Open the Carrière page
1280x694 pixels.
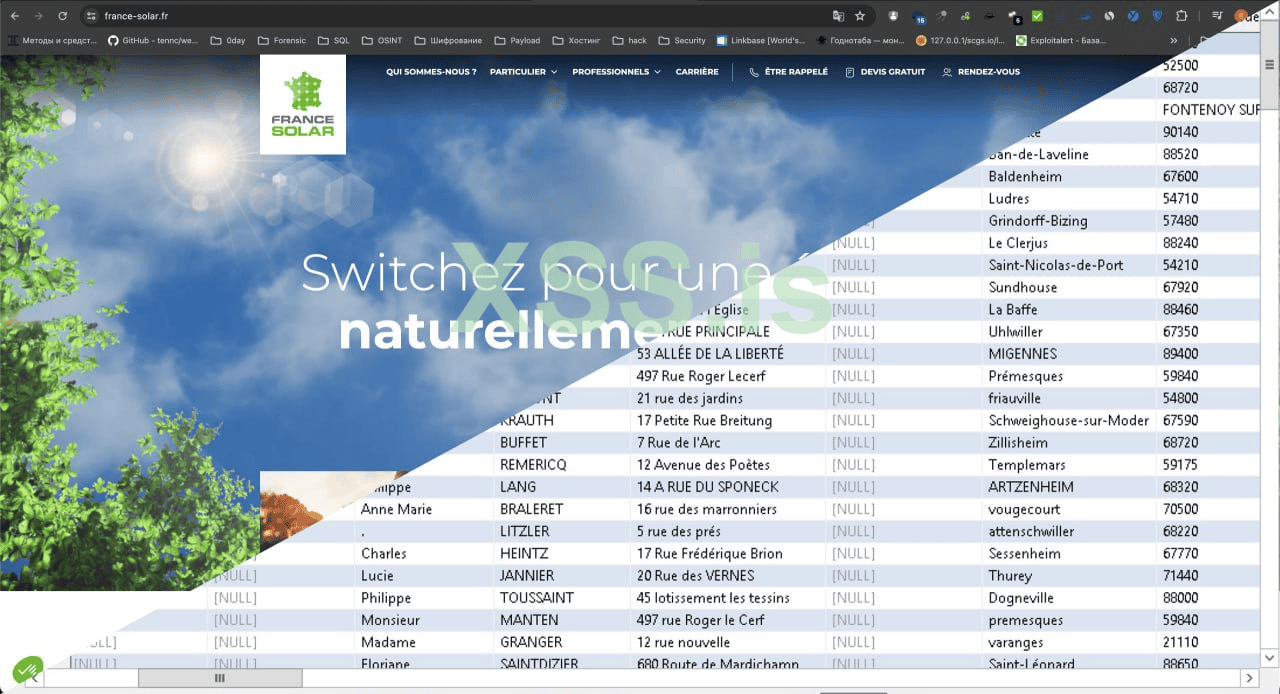point(697,72)
